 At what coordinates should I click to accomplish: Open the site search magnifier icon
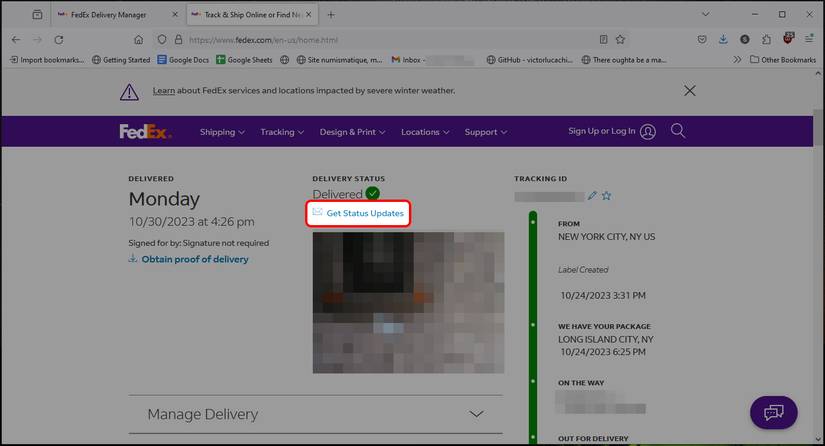pyautogui.click(x=678, y=131)
